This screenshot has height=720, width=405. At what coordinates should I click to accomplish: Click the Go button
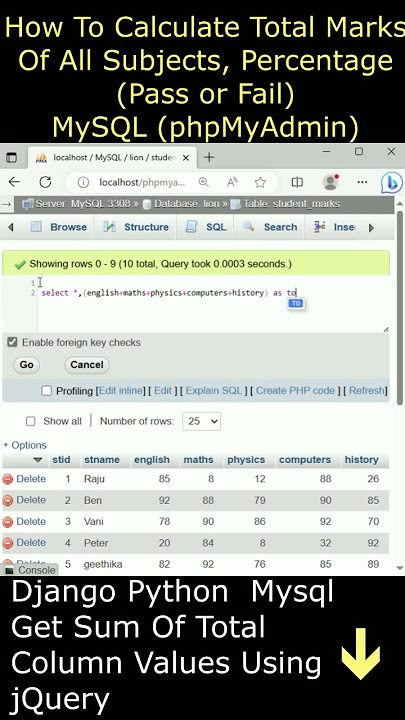coord(27,365)
